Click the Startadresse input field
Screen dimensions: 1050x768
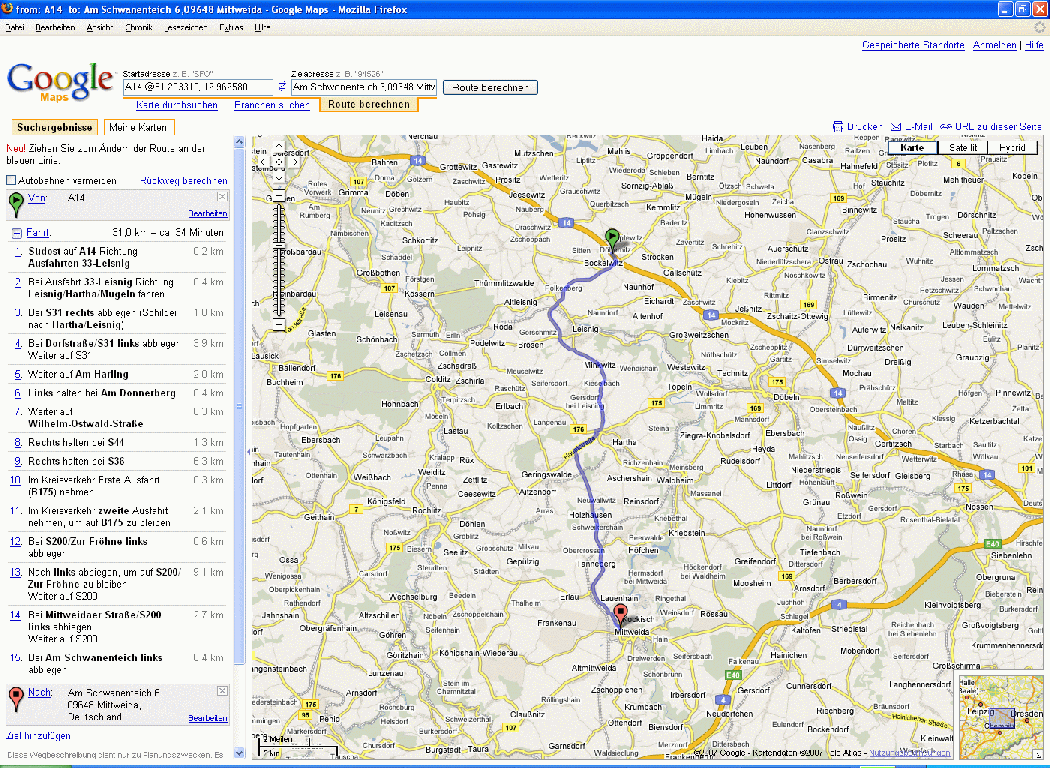pyautogui.click(x=197, y=87)
